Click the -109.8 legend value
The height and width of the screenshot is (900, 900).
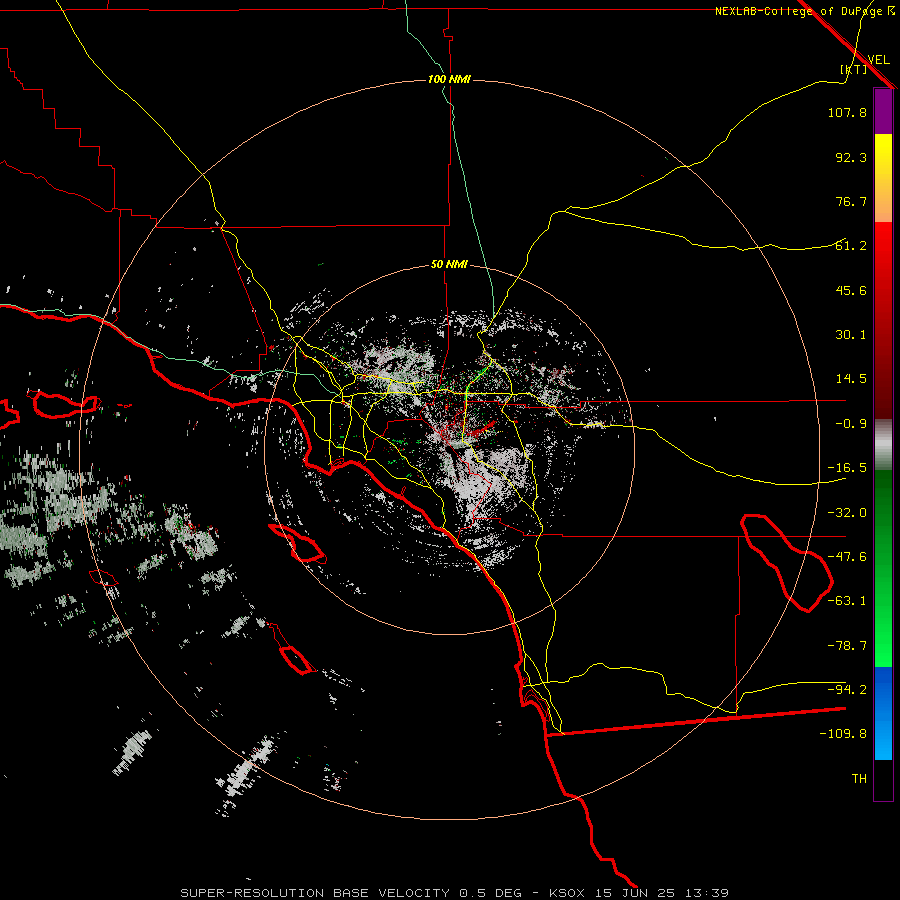843,734
